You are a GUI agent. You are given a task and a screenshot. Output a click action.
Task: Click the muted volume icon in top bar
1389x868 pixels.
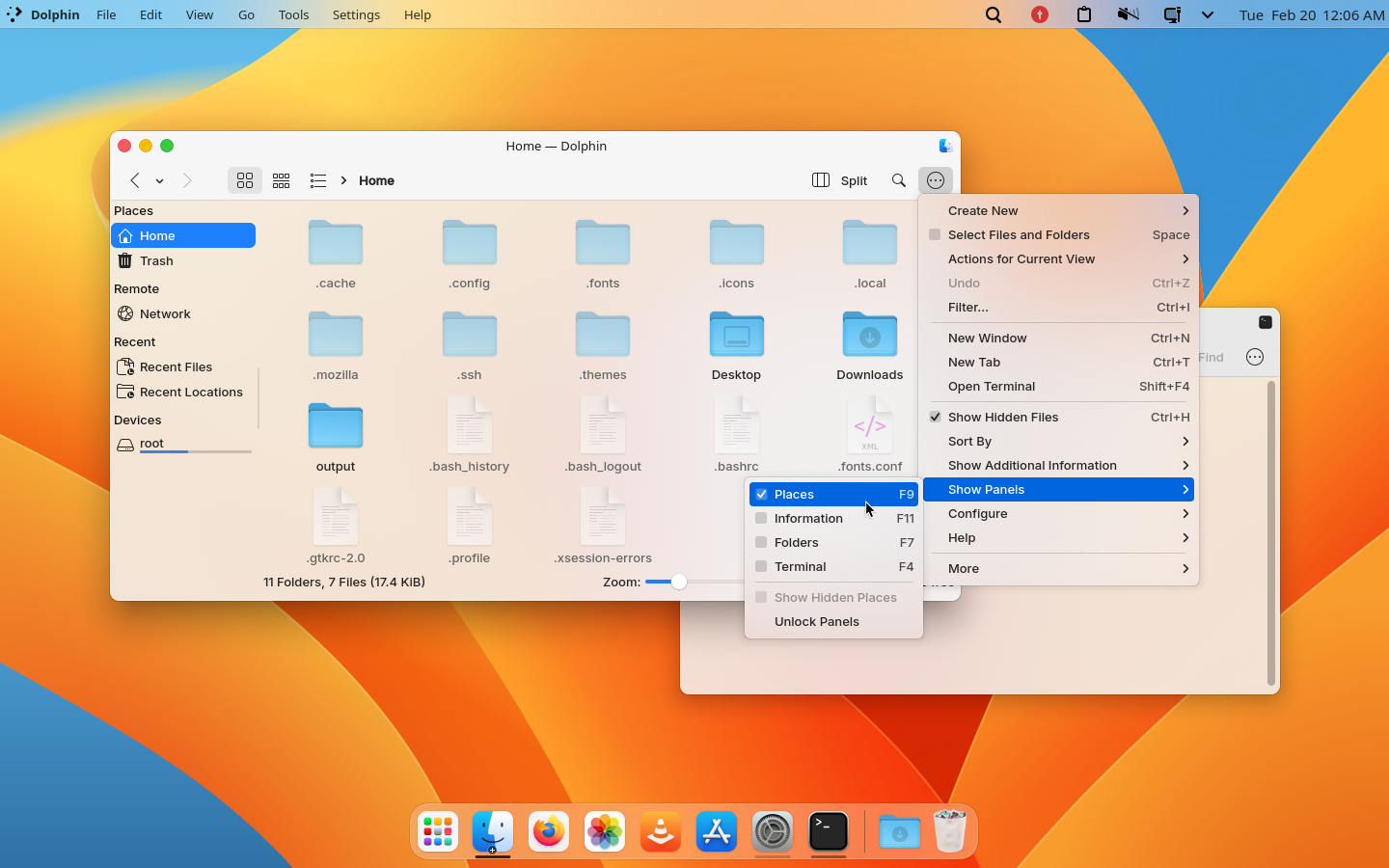point(1128,14)
